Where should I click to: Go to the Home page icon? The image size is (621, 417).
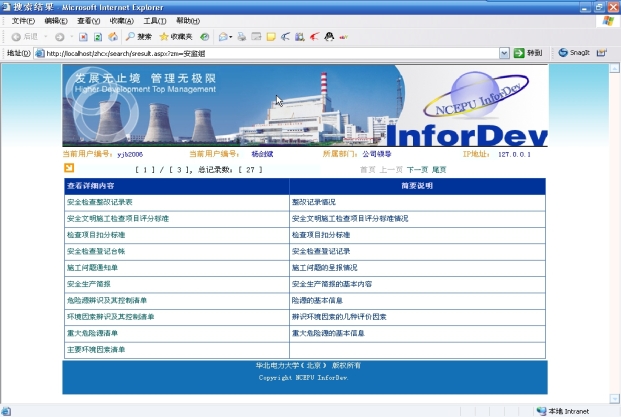[x=112, y=36]
